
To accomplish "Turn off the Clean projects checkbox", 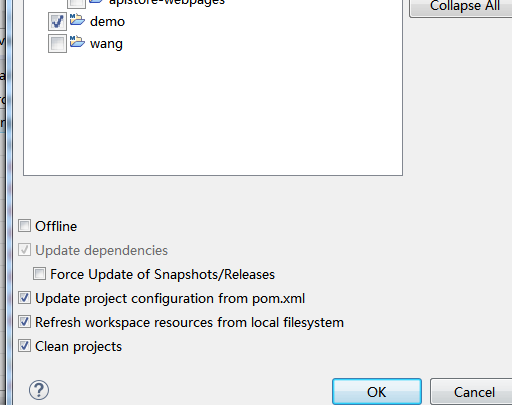I will 24,346.
